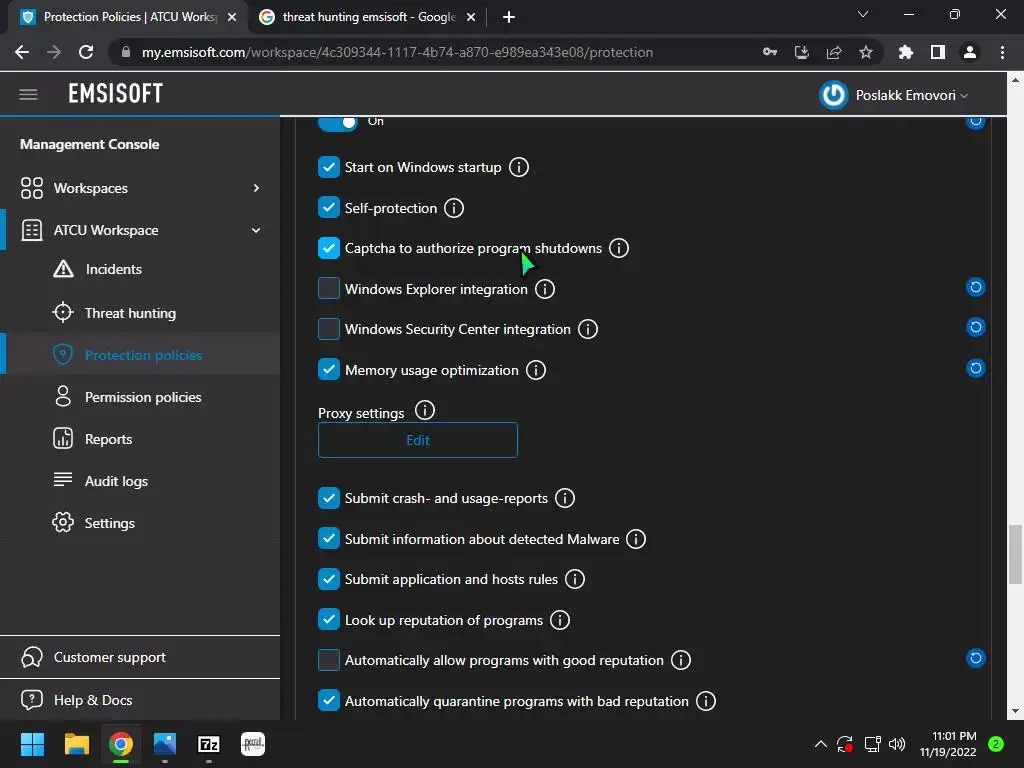This screenshot has height=768, width=1024.
Task: Open File Explorer from the taskbar
Action: [x=76, y=744]
